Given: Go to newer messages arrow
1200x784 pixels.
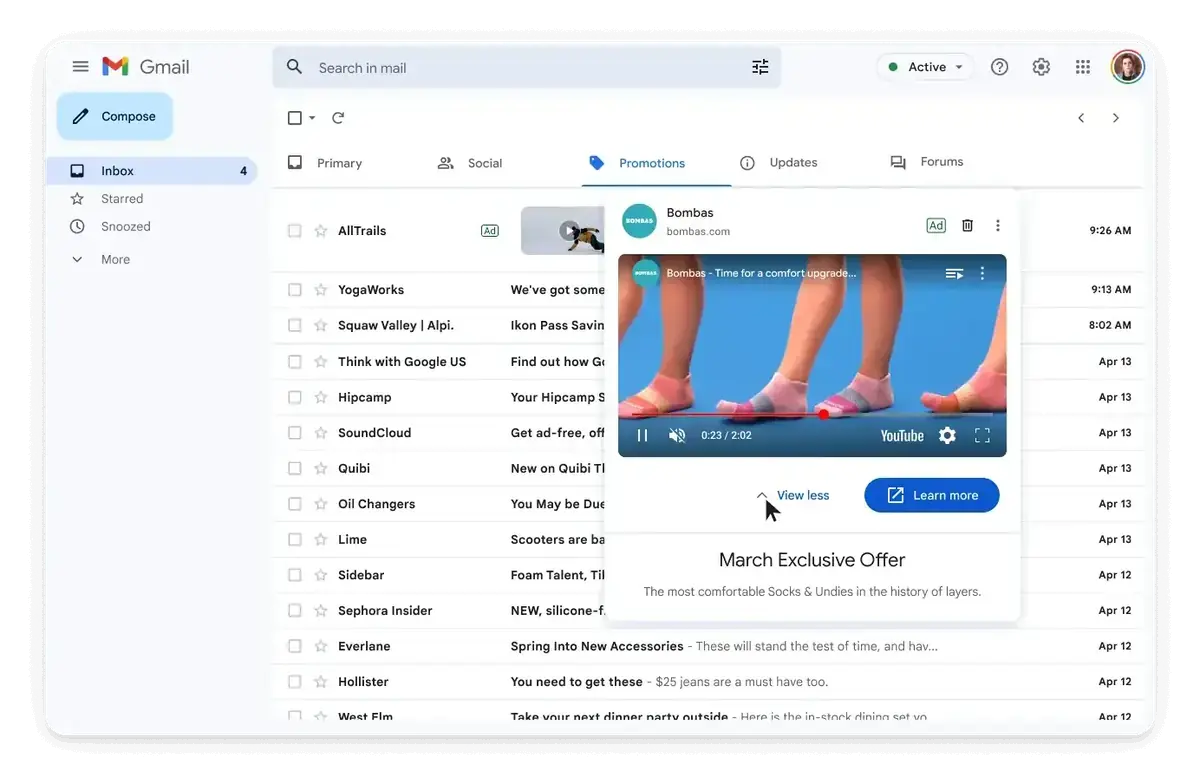Looking at the screenshot, I should [x=1081, y=118].
